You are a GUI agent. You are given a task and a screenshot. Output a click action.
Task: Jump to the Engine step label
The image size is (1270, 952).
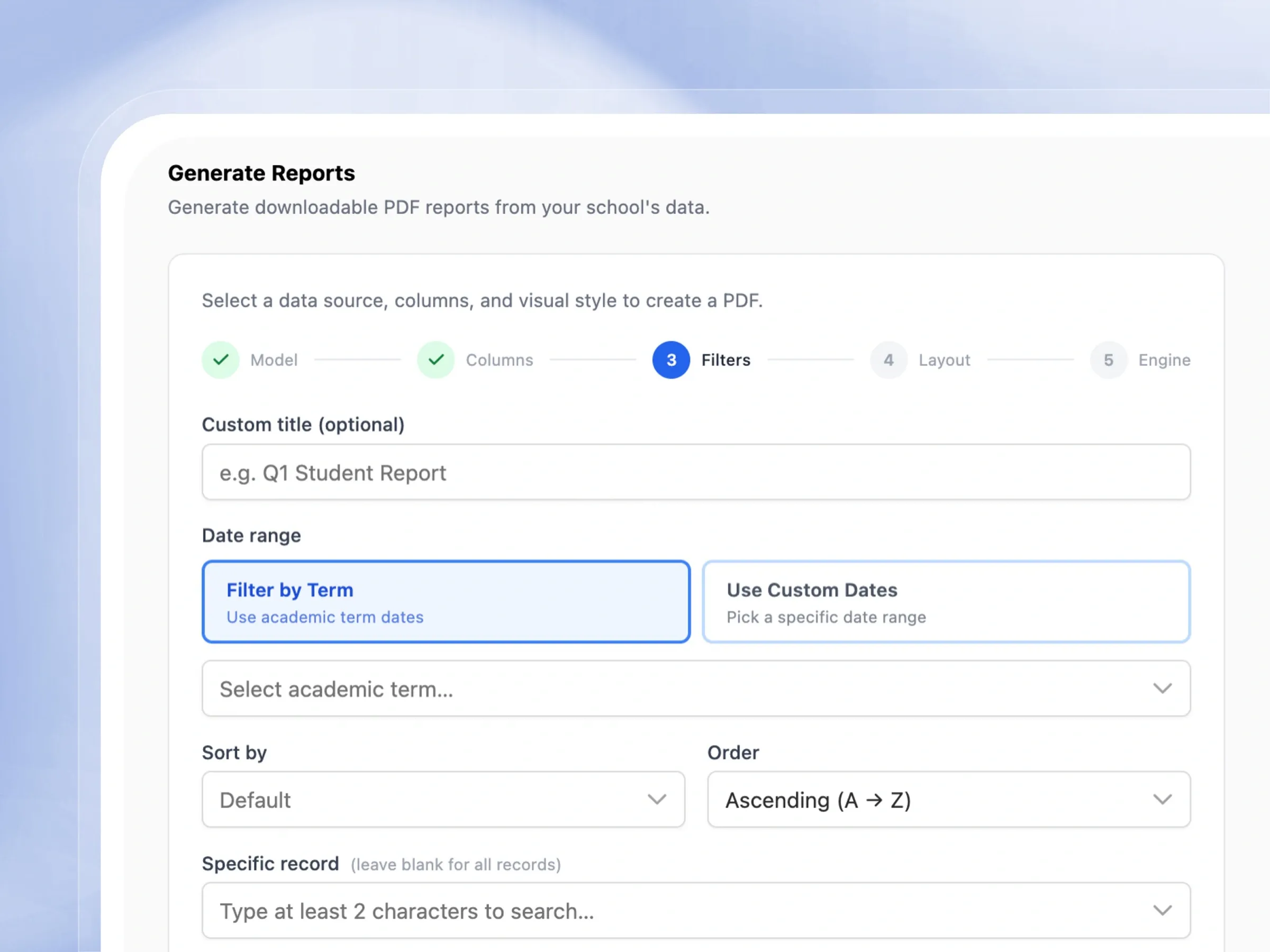tap(1164, 360)
